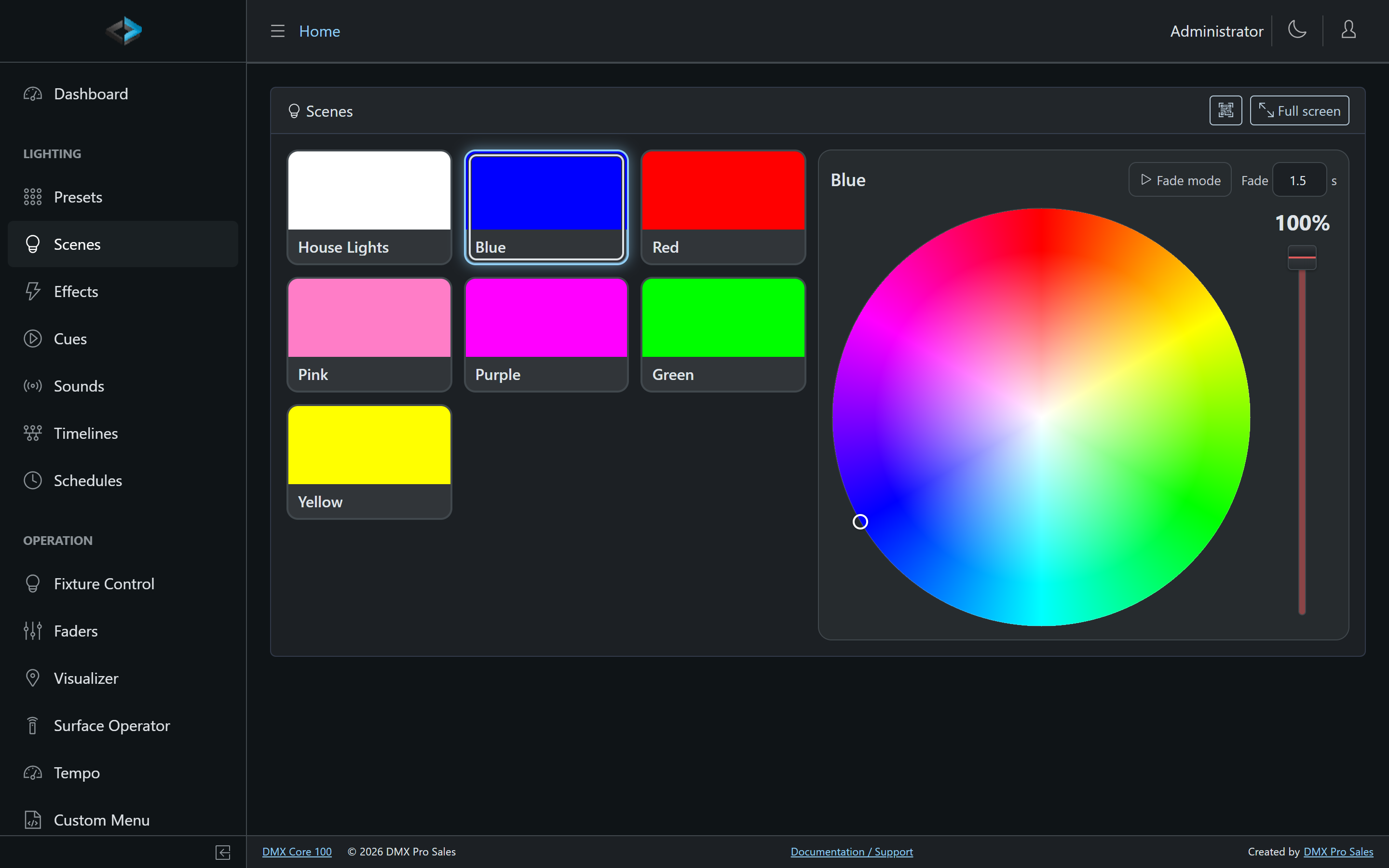Activate the House Lights scene
The height and width of the screenshot is (868, 1389).
369,207
